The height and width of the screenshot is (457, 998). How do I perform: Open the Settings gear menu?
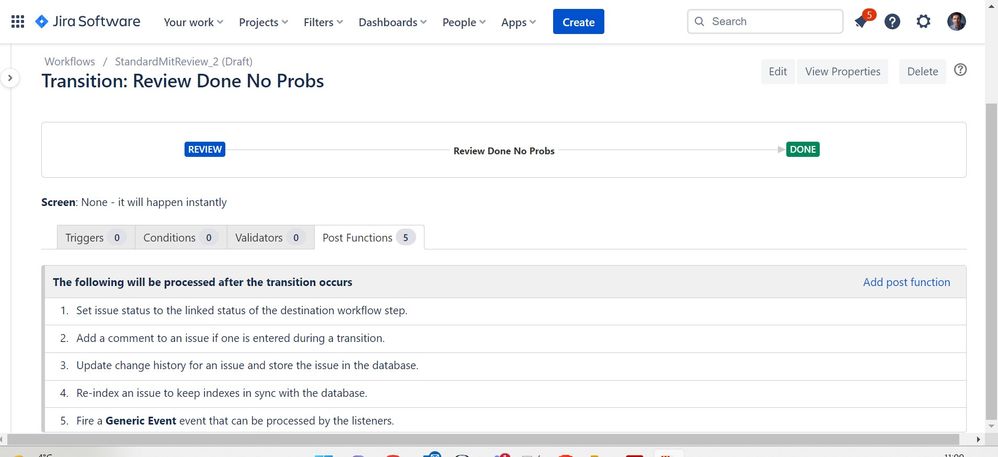[923, 22]
